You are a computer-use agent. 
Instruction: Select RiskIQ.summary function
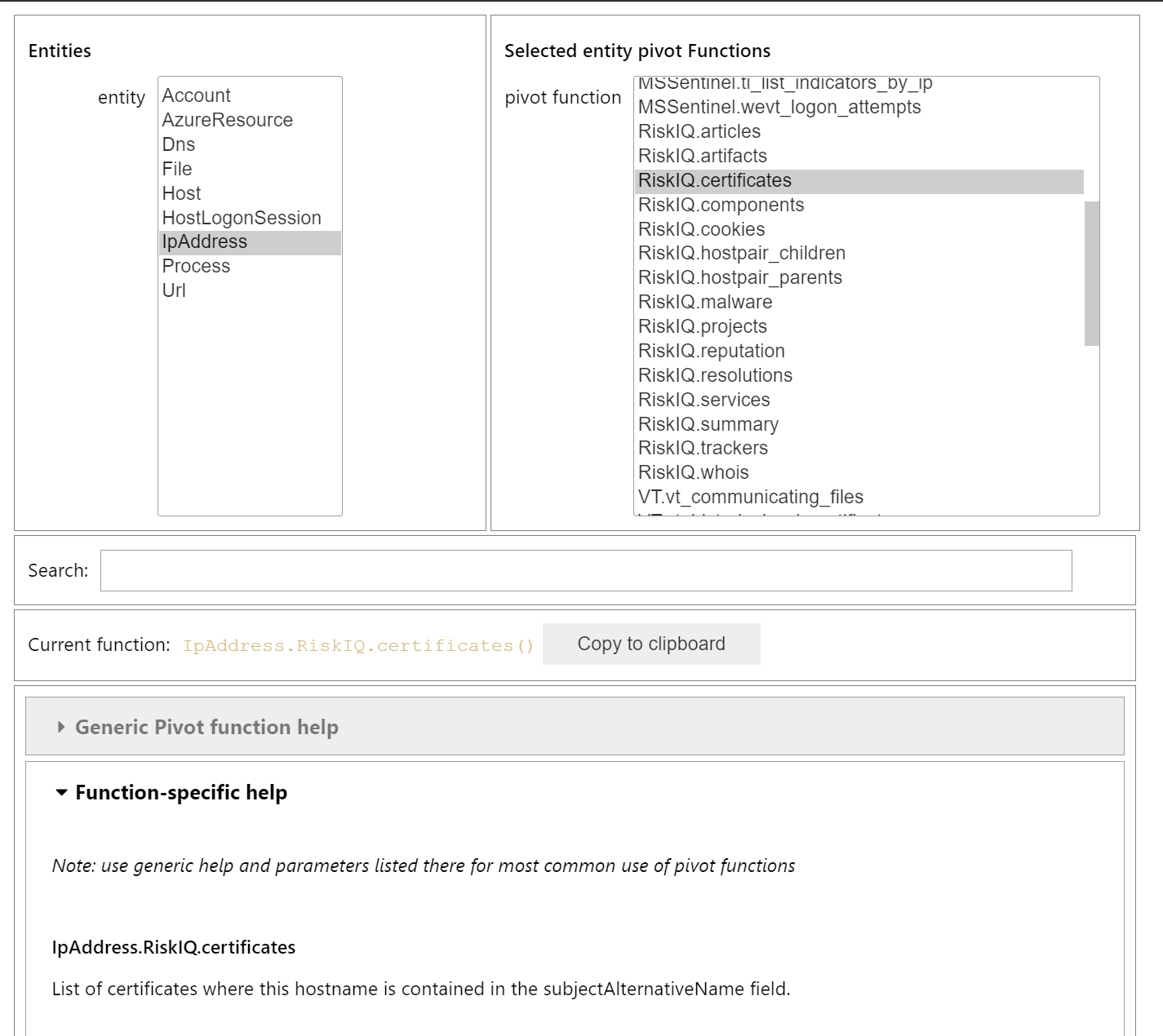859,425
